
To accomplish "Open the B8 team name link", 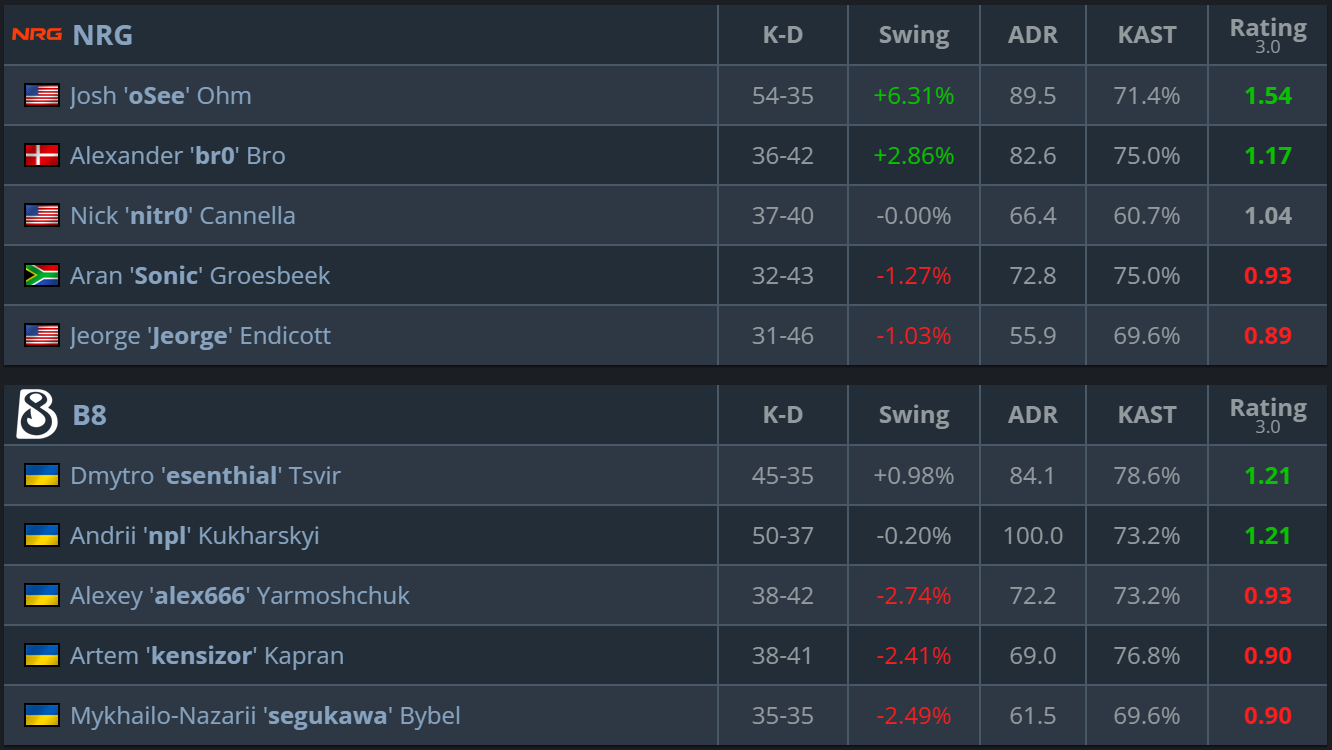I will [x=90, y=415].
